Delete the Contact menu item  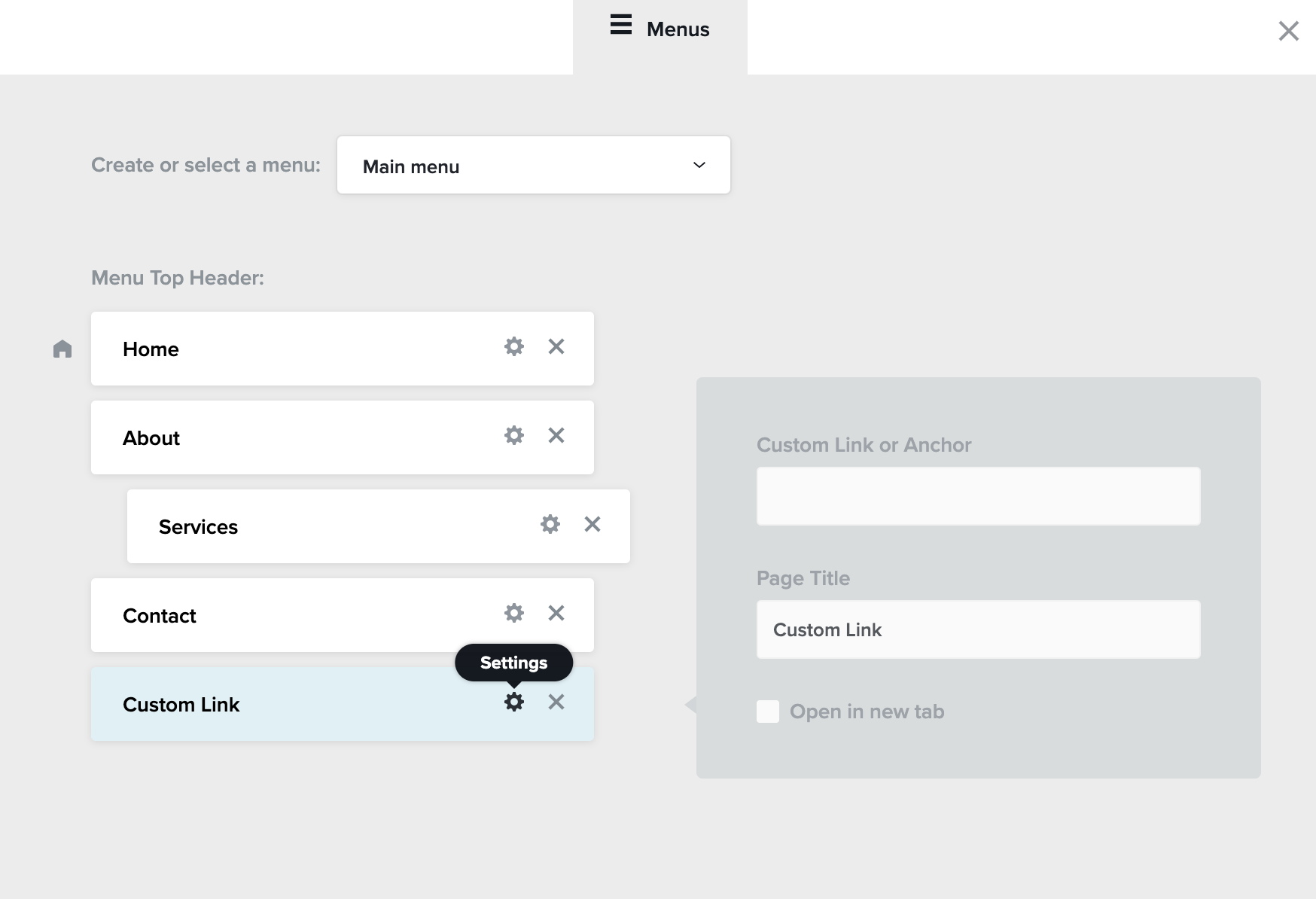[x=556, y=613]
